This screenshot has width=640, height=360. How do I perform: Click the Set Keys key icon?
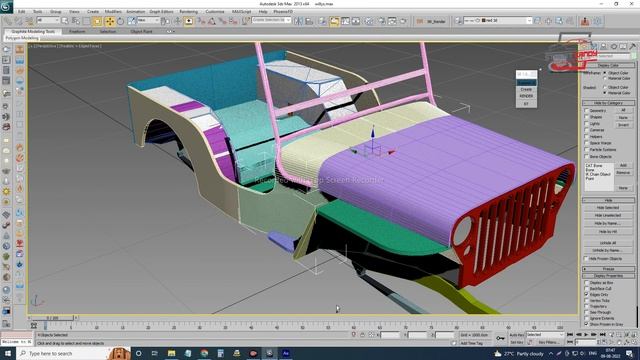[x=500, y=338]
